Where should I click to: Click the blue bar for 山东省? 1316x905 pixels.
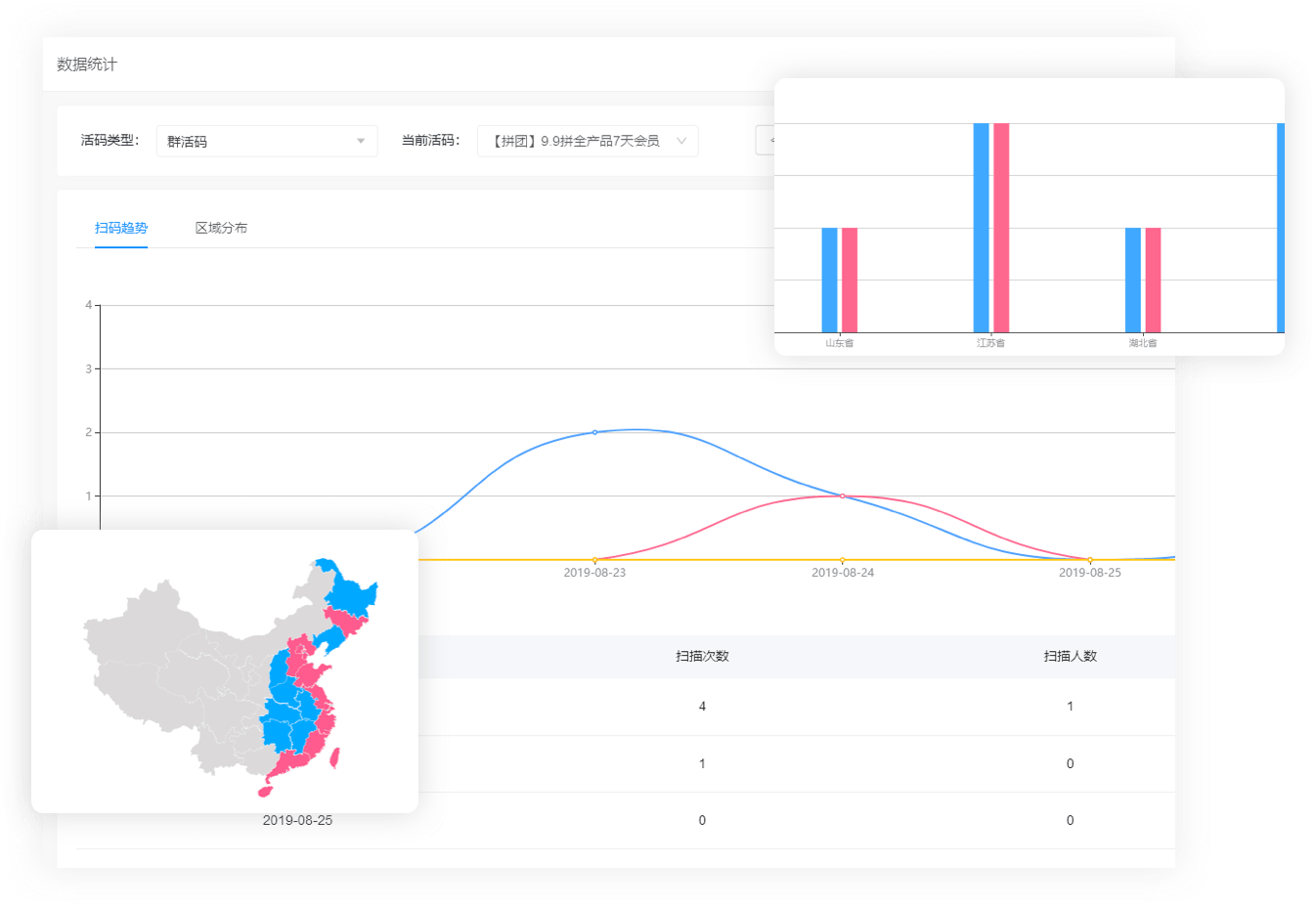click(x=829, y=280)
